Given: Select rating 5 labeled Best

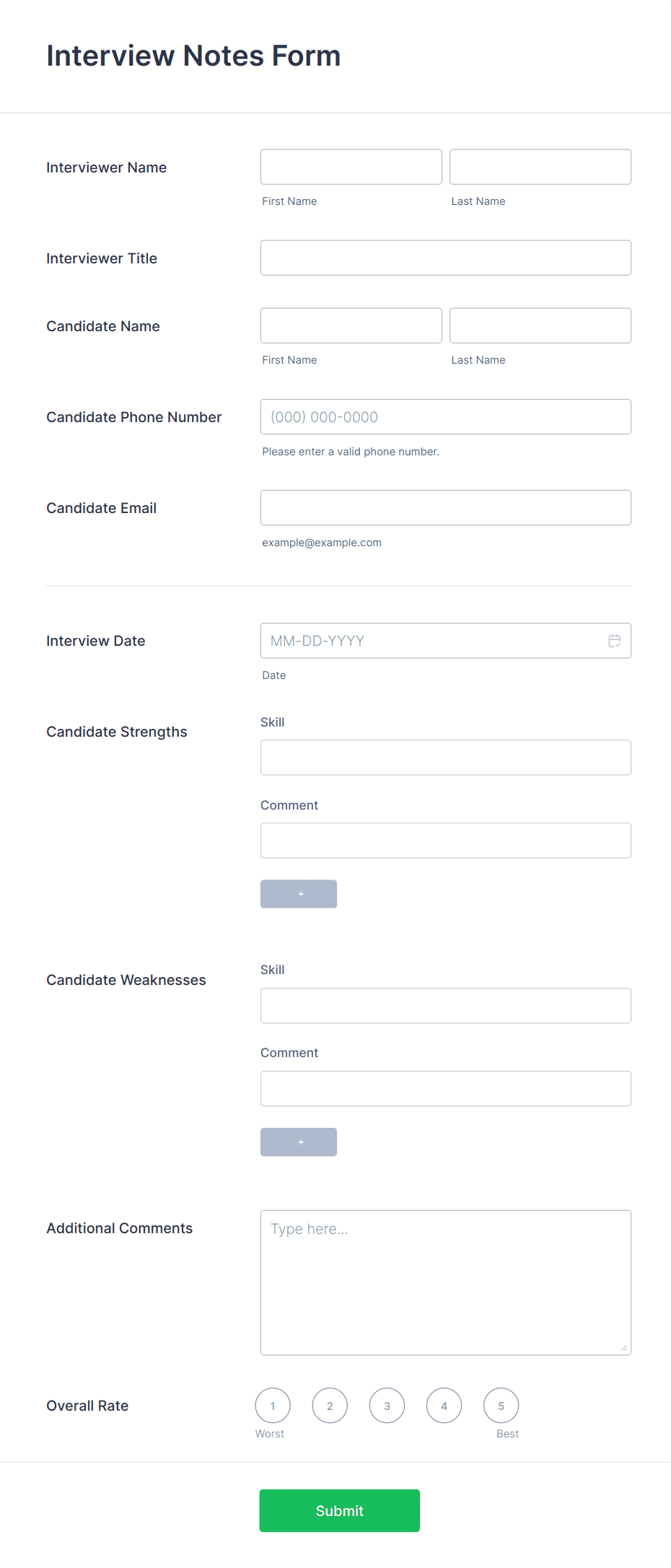Looking at the screenshot, I should coord(501,1405).
